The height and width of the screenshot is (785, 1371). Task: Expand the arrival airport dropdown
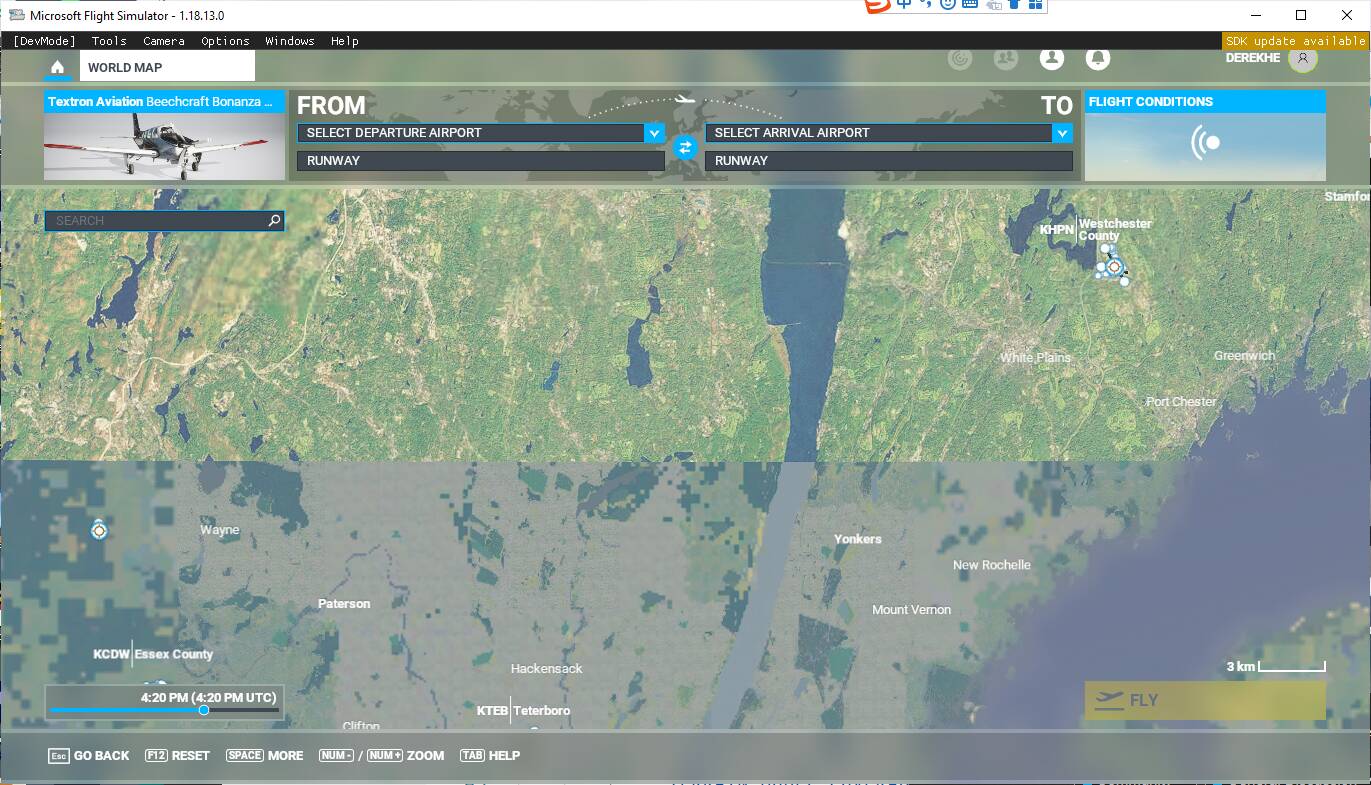pyautogui.click(x=1062, y=133)
